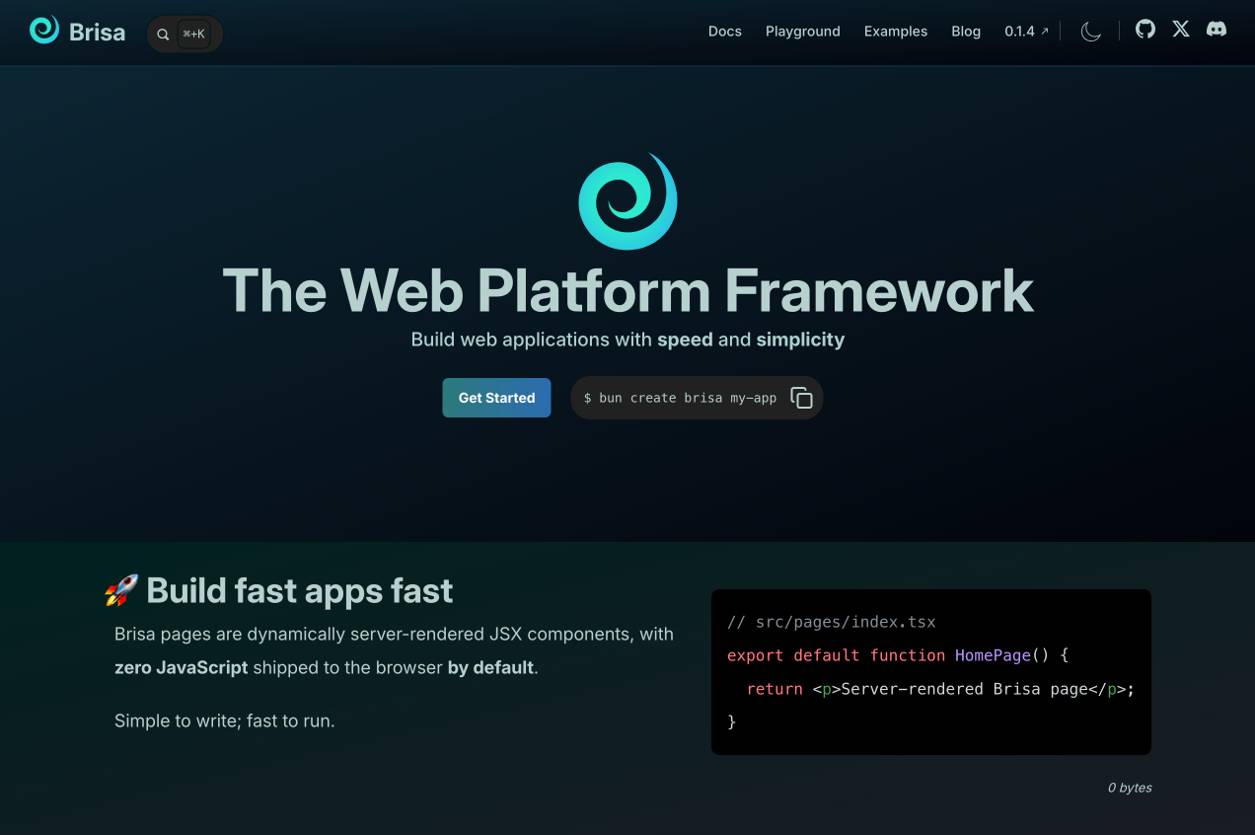Open the search box with magnifier icon
The image size is (1255, 835).
(185, 34)
